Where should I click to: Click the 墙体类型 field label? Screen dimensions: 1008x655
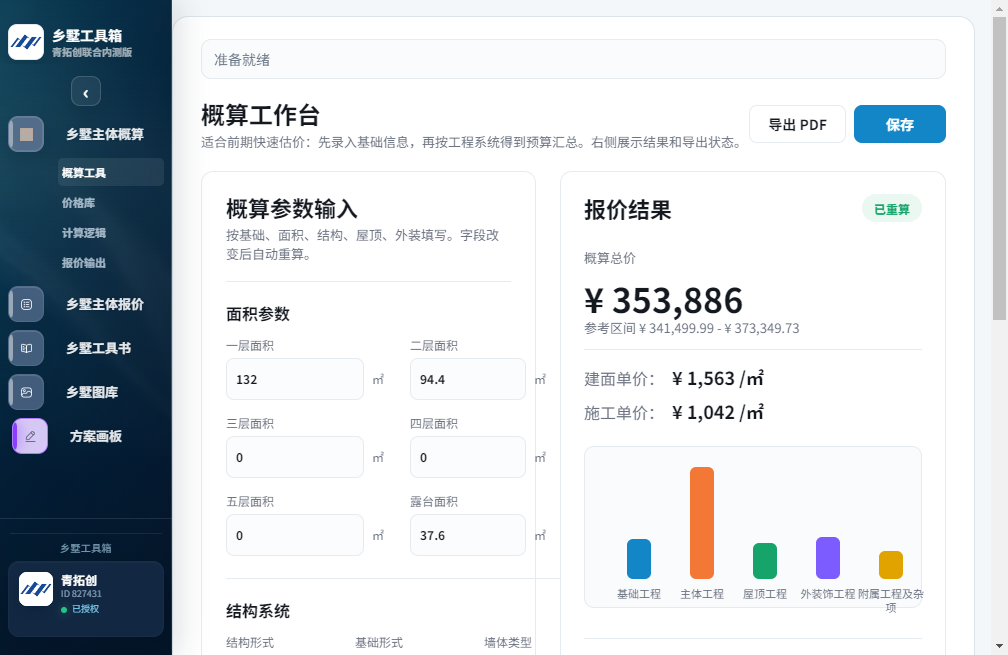(x=508, y=642)
